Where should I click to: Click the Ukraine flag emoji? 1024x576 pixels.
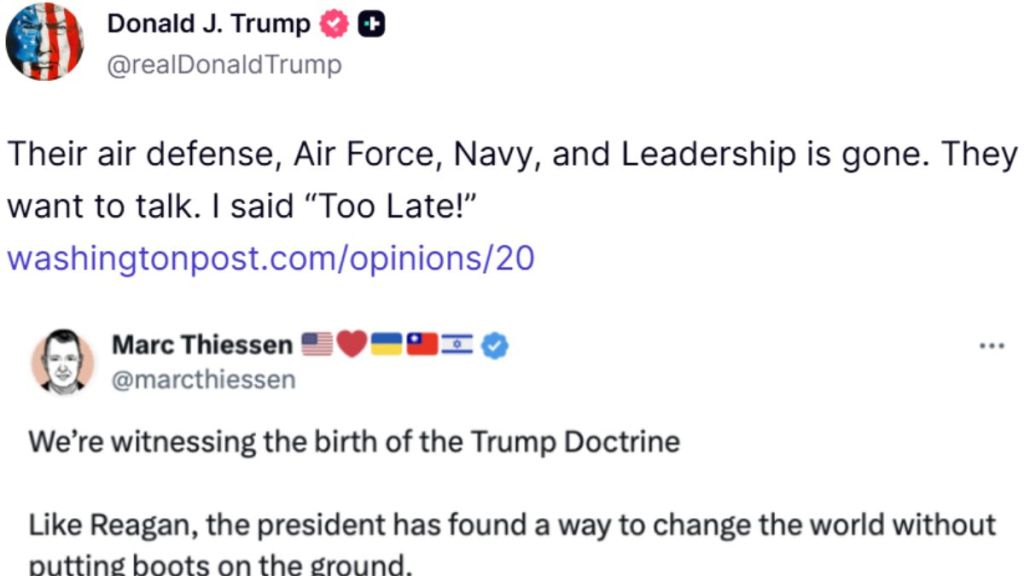[386, 345]
